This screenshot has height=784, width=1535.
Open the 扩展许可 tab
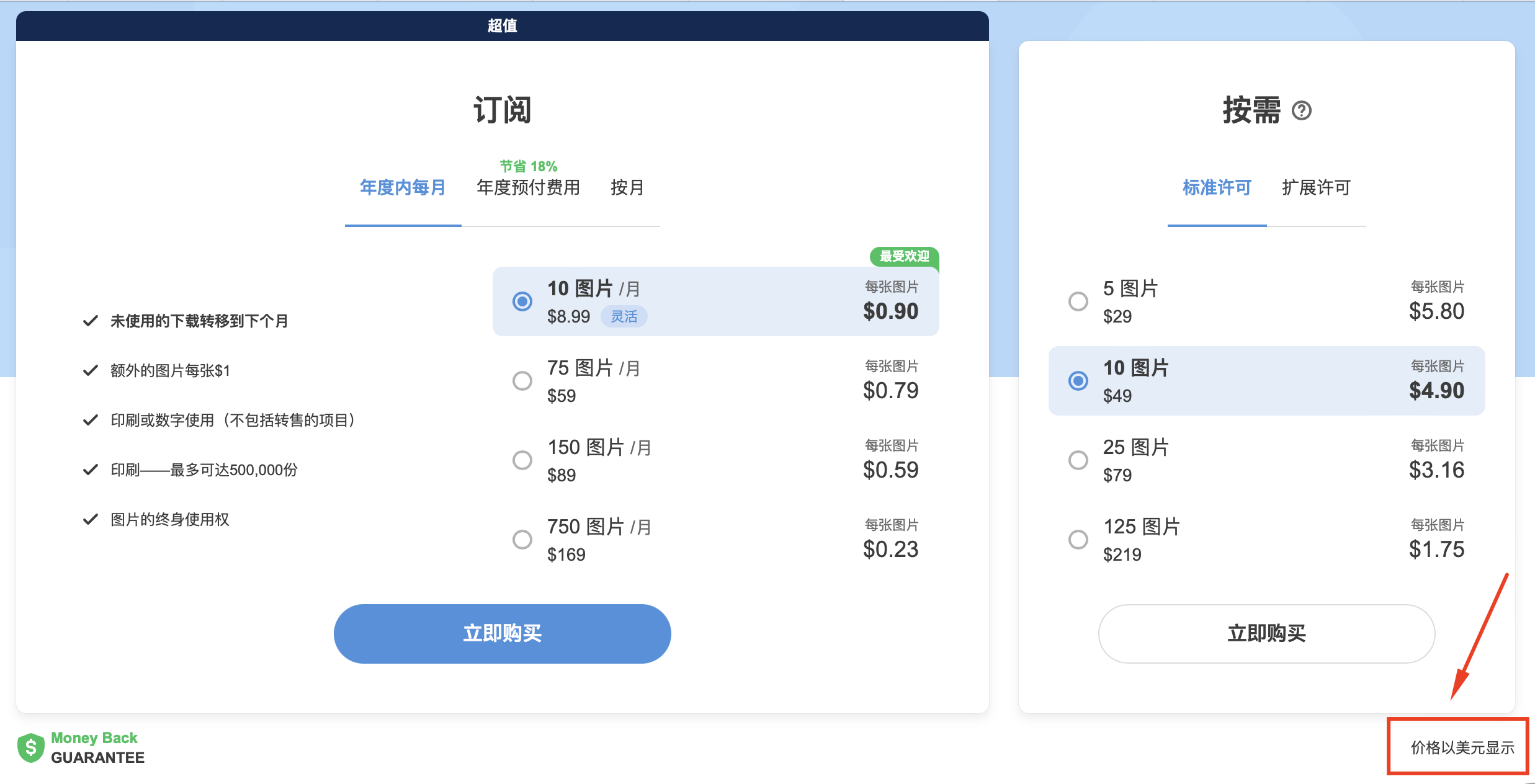tap(1316, 188)
